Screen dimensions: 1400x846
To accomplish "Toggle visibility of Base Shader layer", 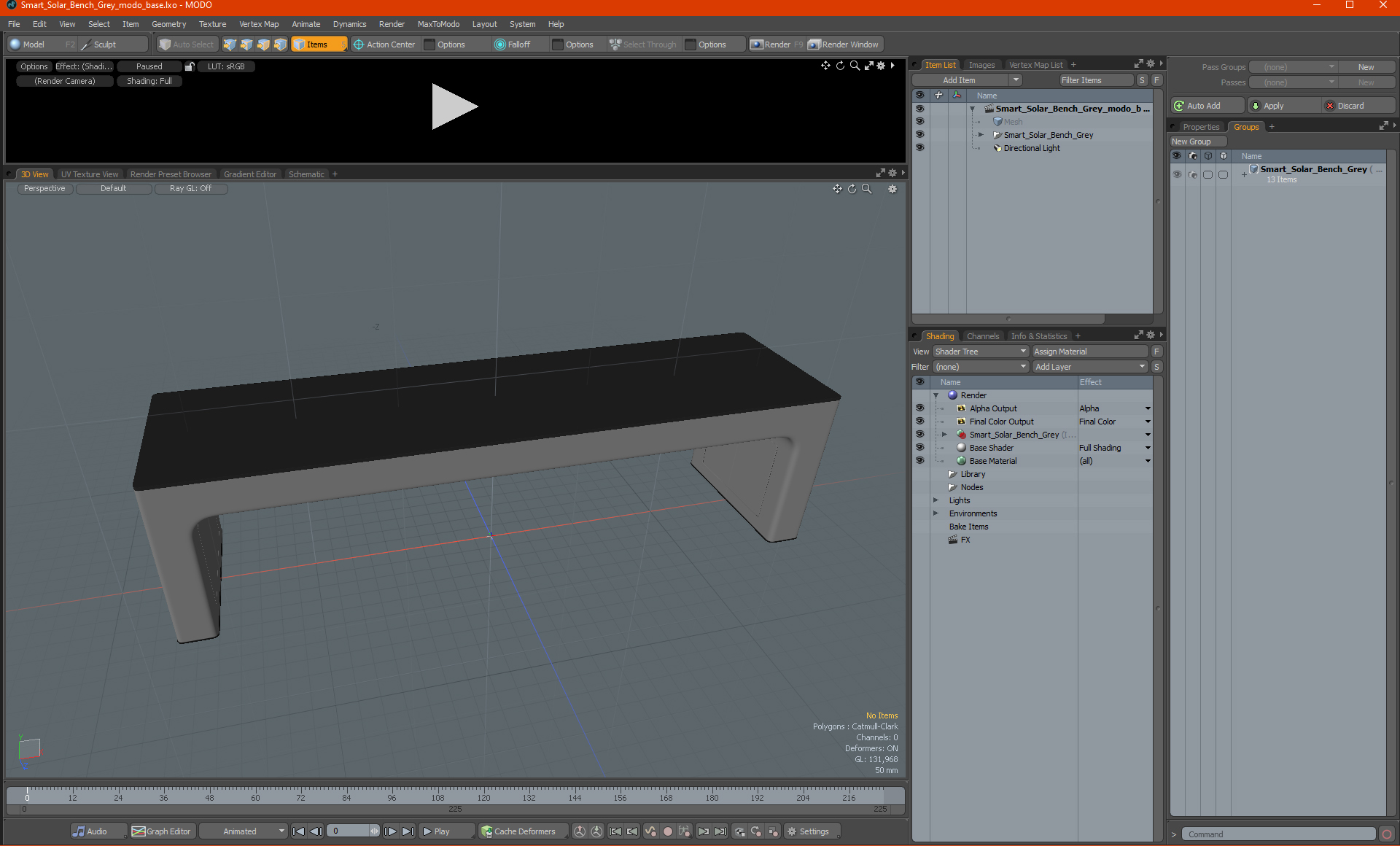I will tap(919, 448).
